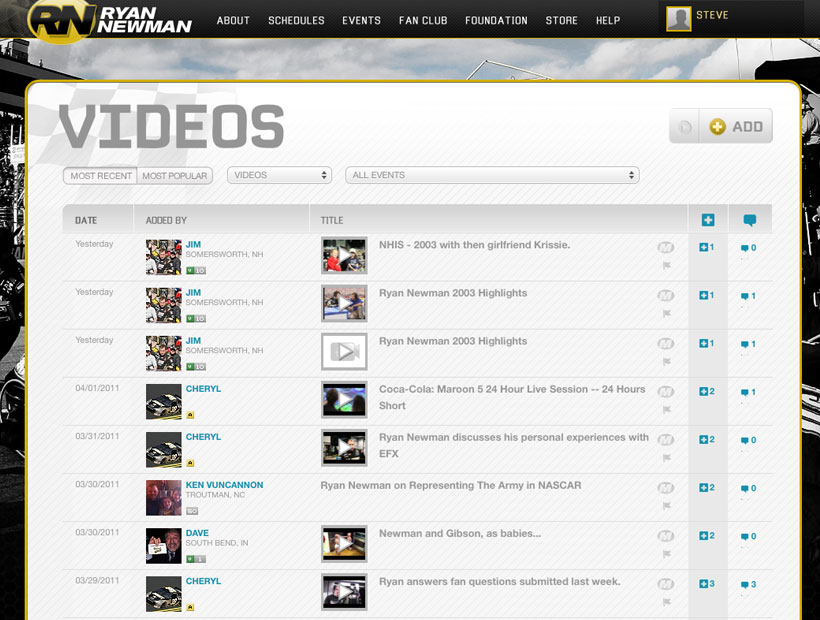Open the Videos type dropdown
Screen dimensions: 820x620
(280, 175)
